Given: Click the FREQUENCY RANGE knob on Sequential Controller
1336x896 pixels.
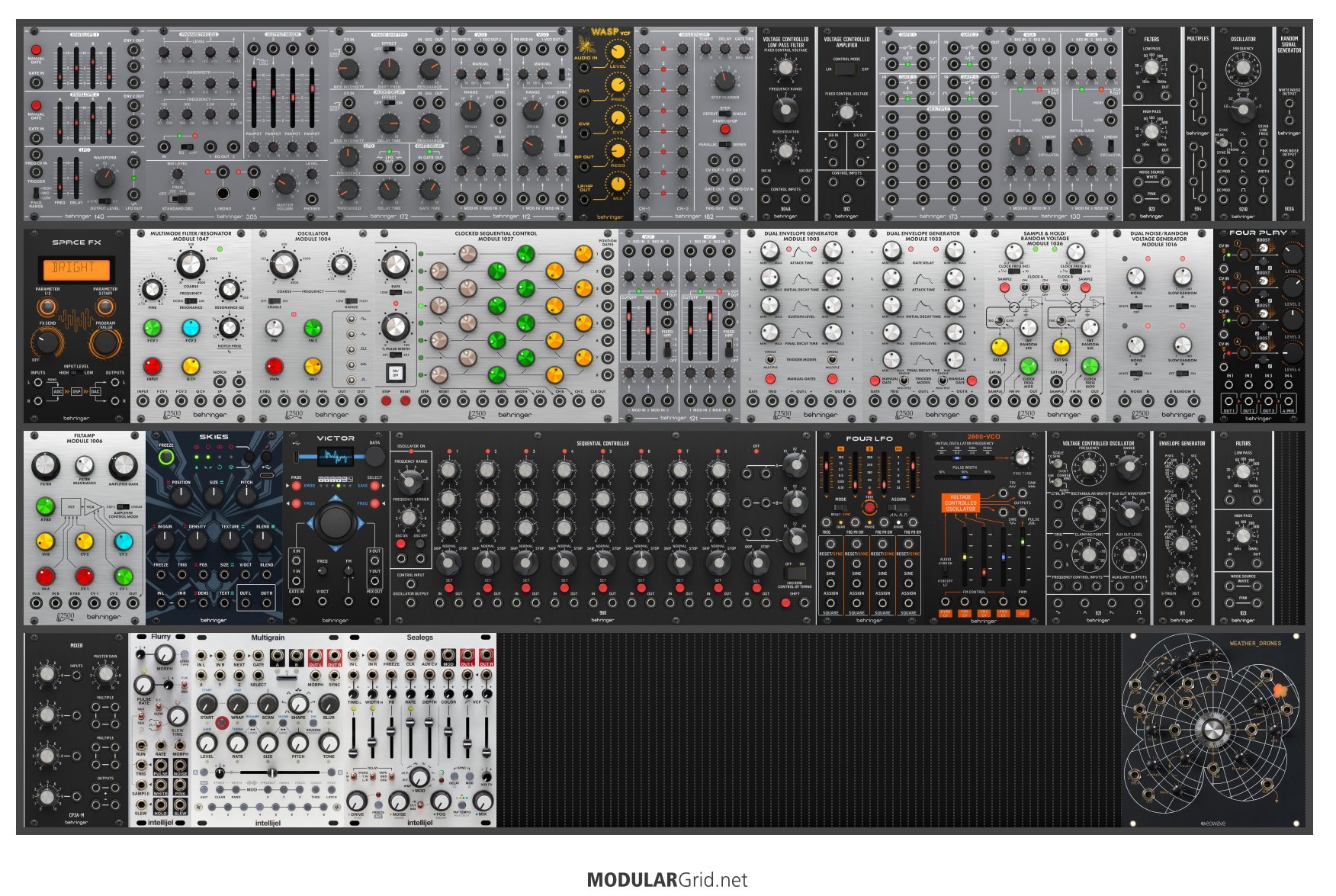Looking at the screenshot, I should (x=410, y=482).
